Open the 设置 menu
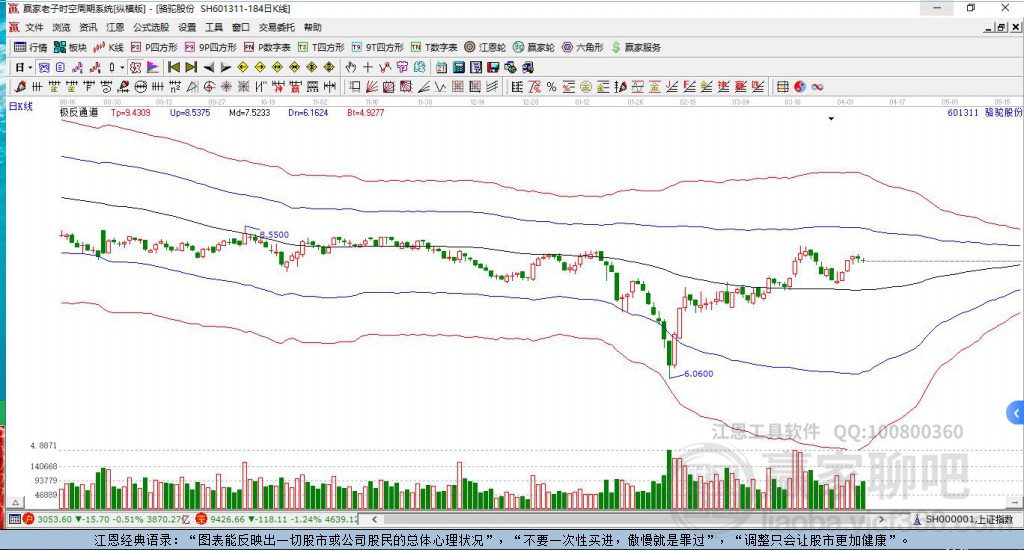This screenshot has width=1024, height=550. tap(187, 27)
